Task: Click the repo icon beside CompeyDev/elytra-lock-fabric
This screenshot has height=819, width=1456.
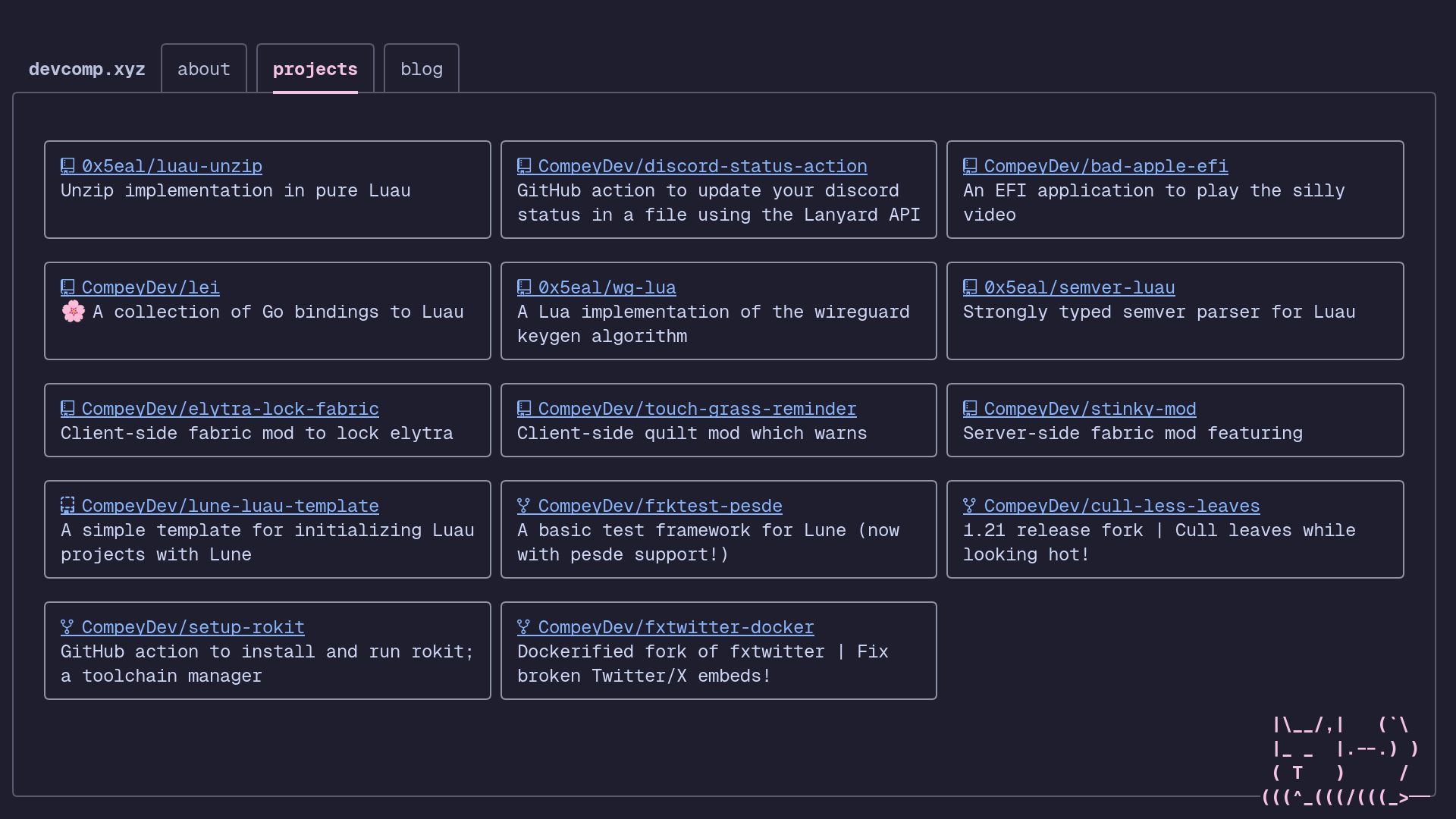Action: pyautogui.click(x=67, y=408)
